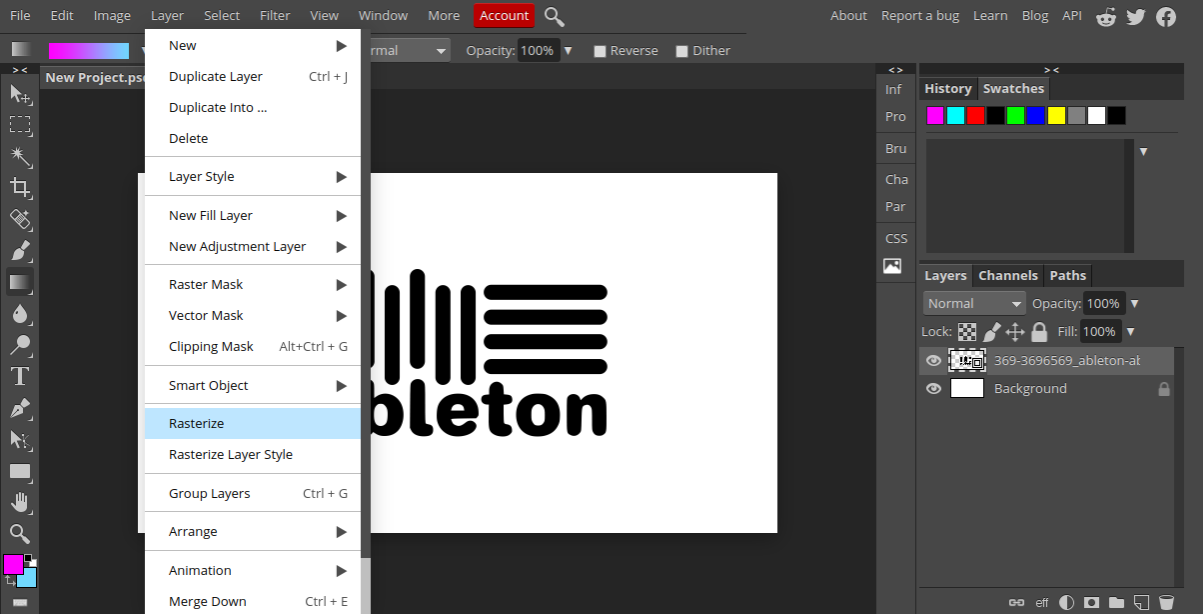The width and height of the screenshot is (1203, 614).
Task: Open layer Fill slider arrow
Action: (x=1130, y=331)
